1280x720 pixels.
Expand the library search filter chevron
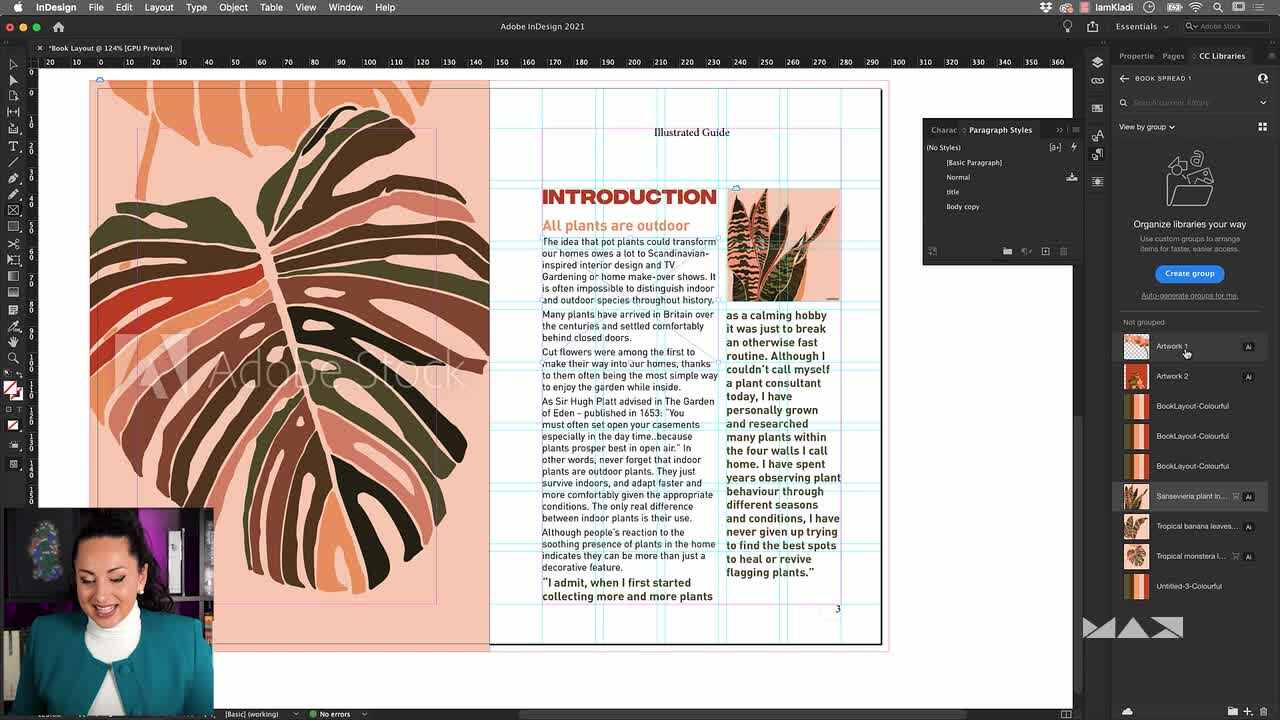click(1262, 102)
